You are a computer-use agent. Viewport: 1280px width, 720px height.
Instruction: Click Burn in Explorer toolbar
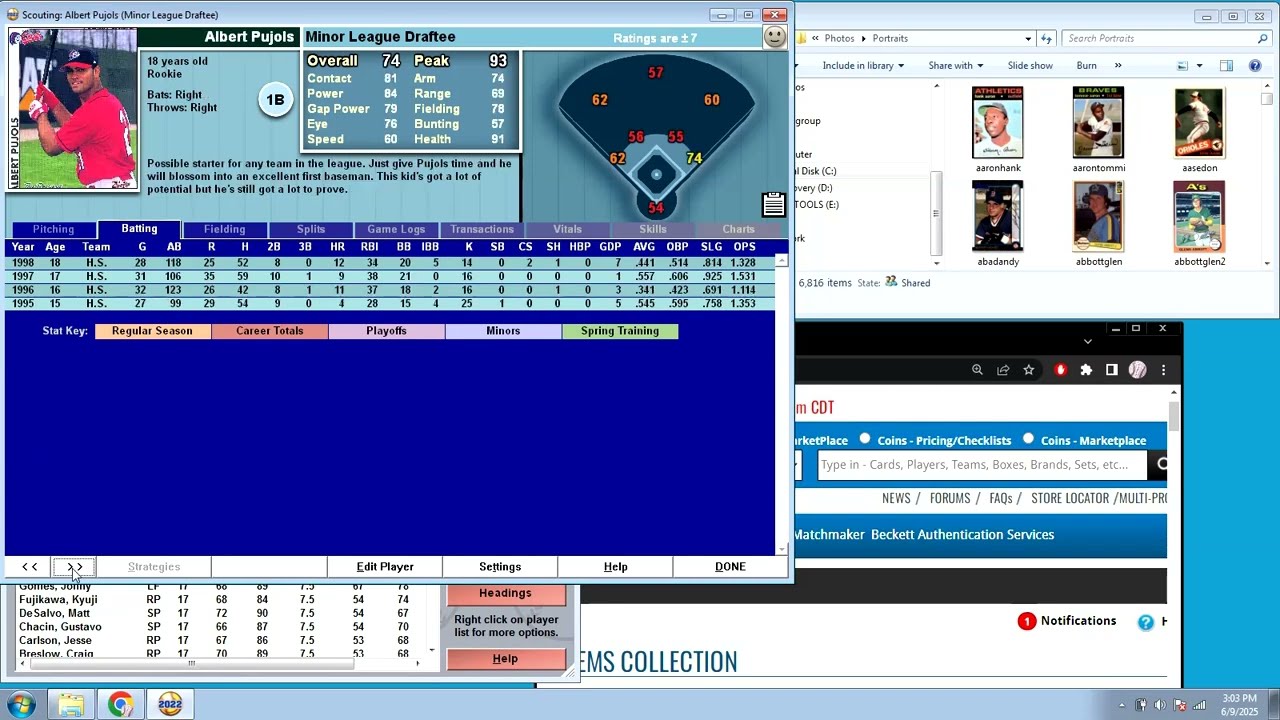point(1087,66)
